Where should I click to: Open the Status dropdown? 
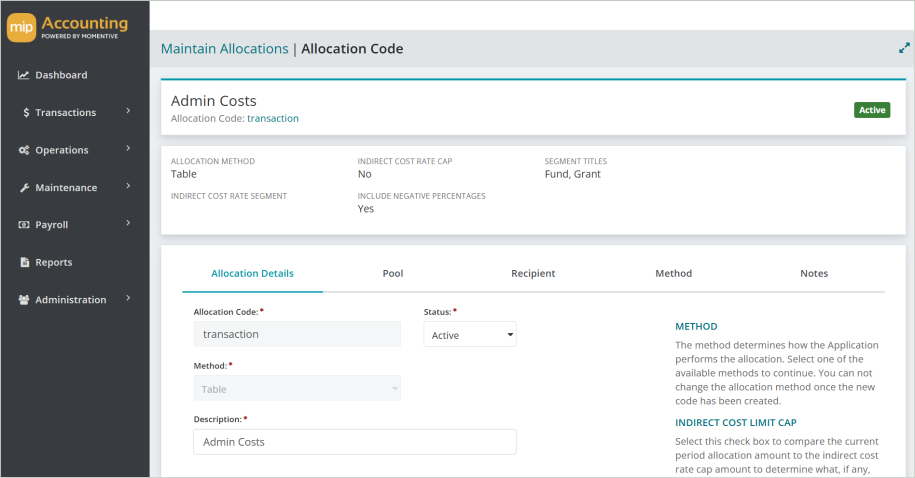click(470, 335)
